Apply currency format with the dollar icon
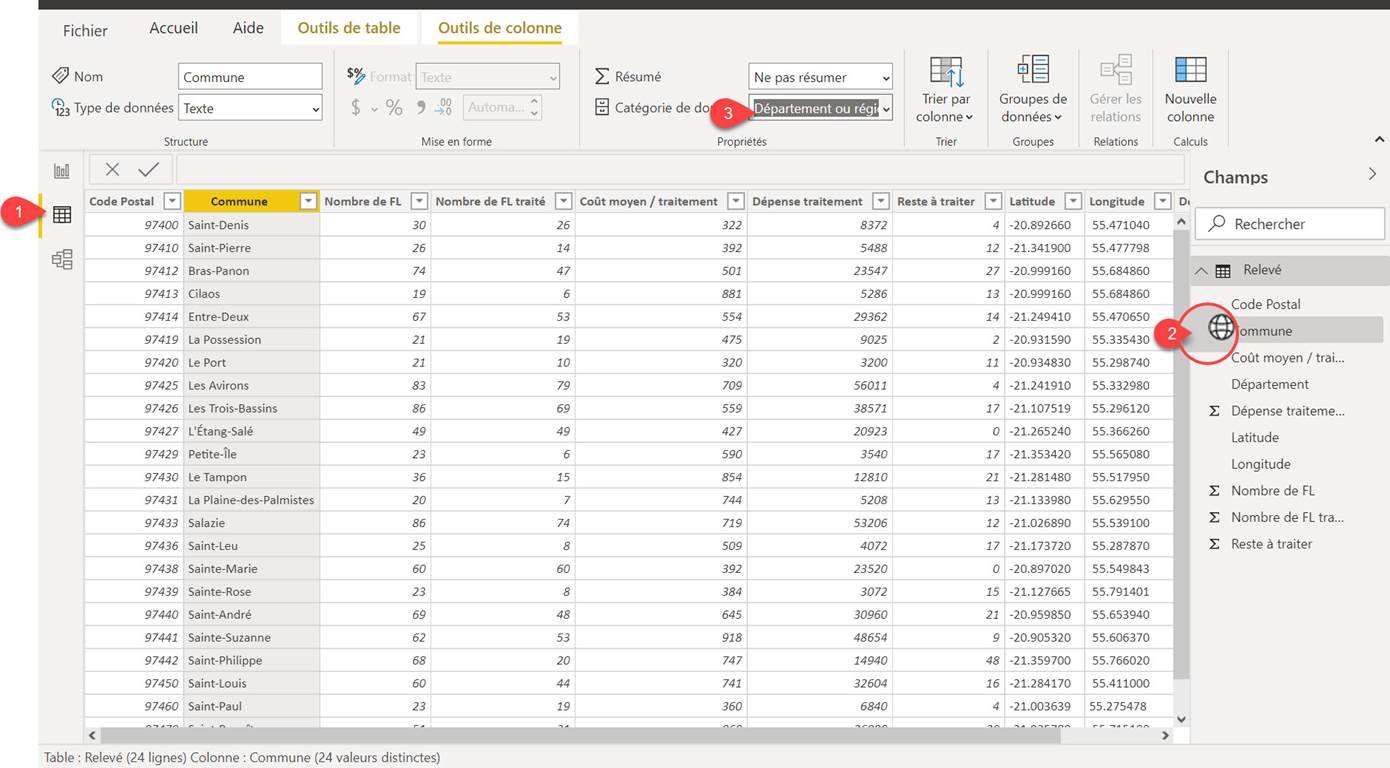The height and width of the screenshot is (768, 1390). click(x=355, y=107)
